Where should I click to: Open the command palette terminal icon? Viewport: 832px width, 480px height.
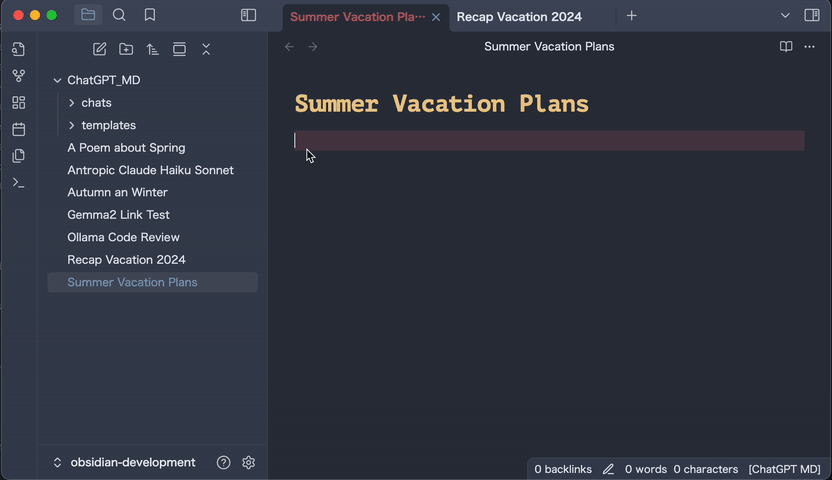pyautogui.click(x=18, y=182)
